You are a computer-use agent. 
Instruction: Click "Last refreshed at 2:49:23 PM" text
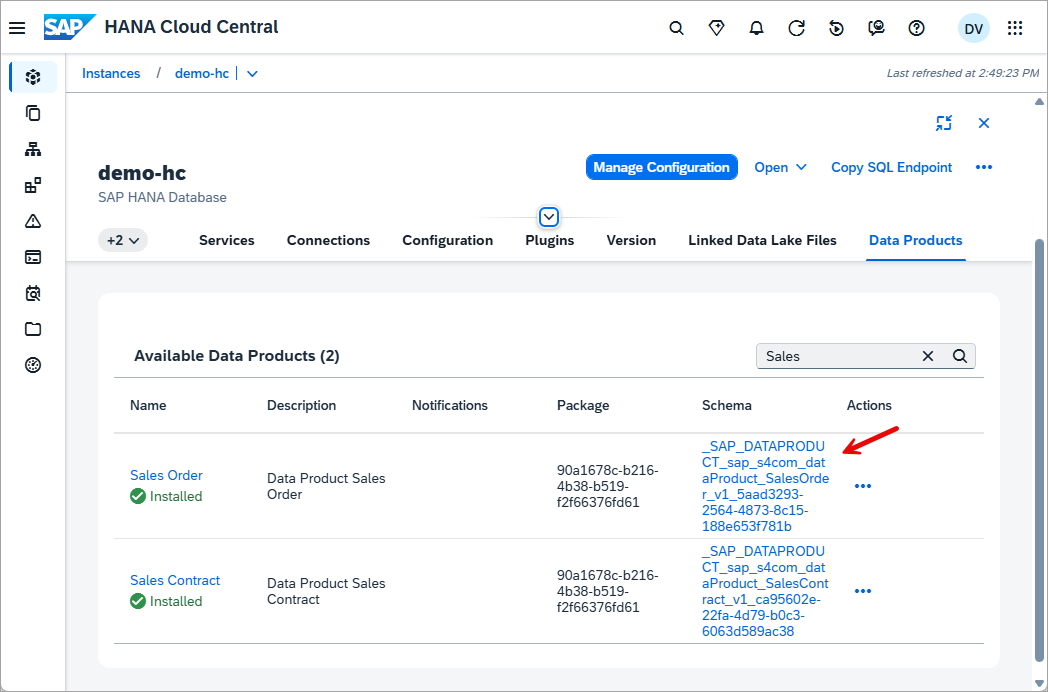[x=962, y=73]
